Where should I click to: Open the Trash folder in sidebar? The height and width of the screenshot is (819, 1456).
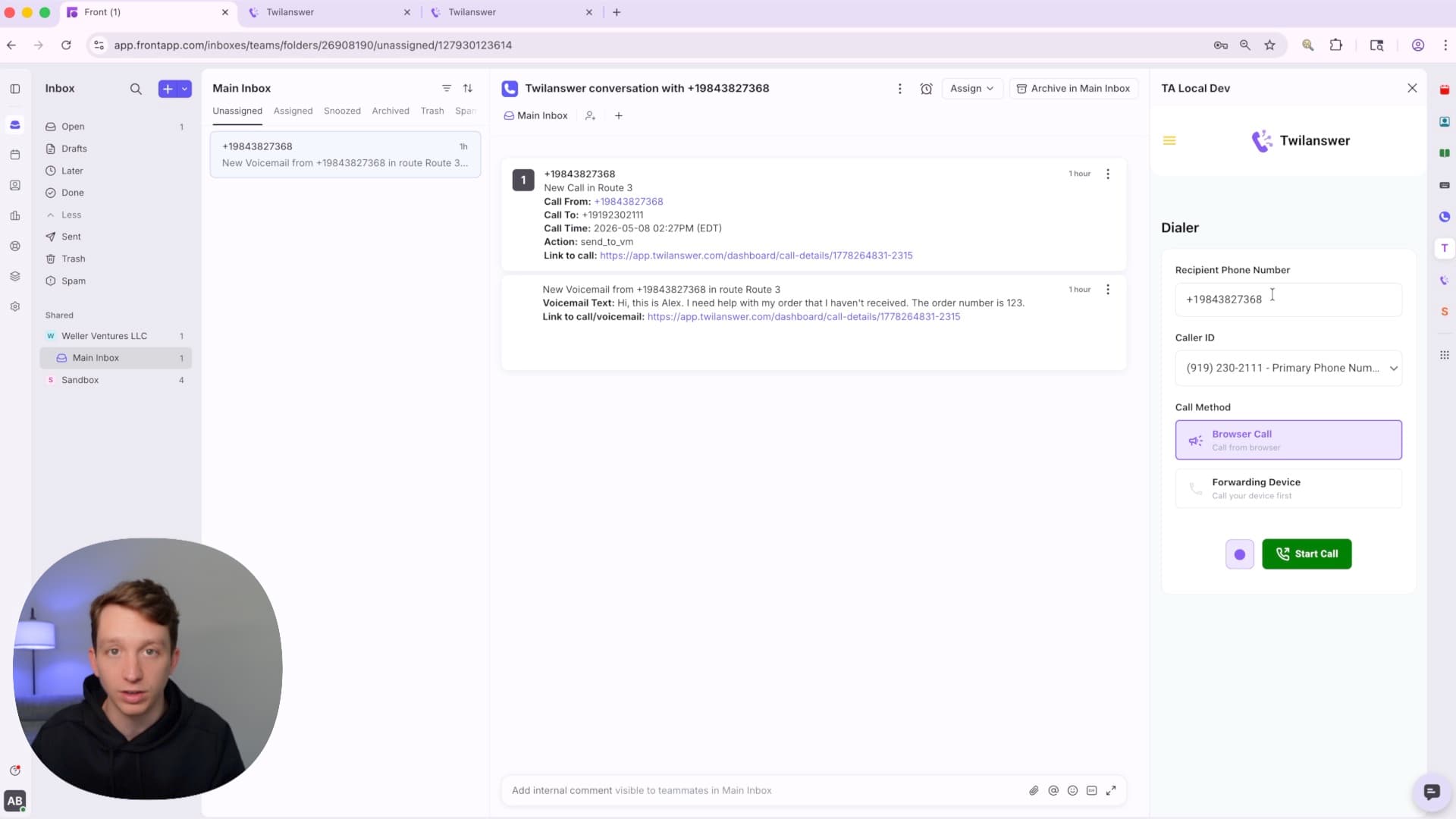pyautogui.click(x=115, y=259)
